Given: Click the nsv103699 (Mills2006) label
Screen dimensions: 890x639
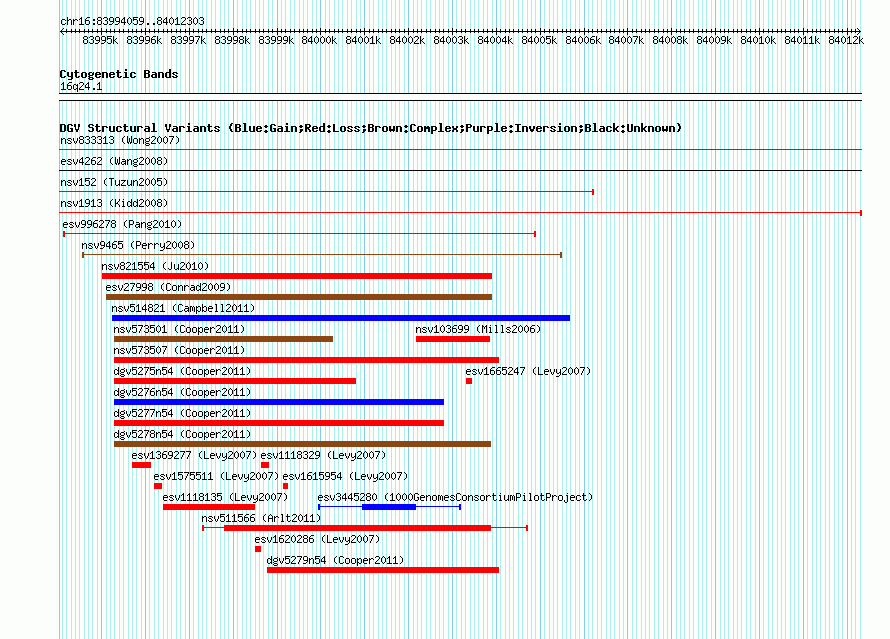Looking at the screenshot, I should [478, 329].
